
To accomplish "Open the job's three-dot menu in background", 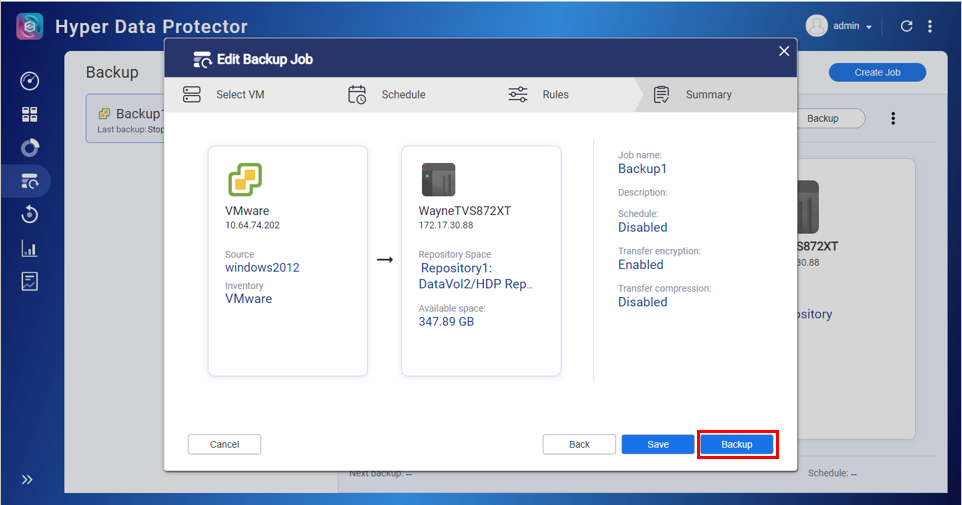I will pyautogui.click(x=893, y=118).
